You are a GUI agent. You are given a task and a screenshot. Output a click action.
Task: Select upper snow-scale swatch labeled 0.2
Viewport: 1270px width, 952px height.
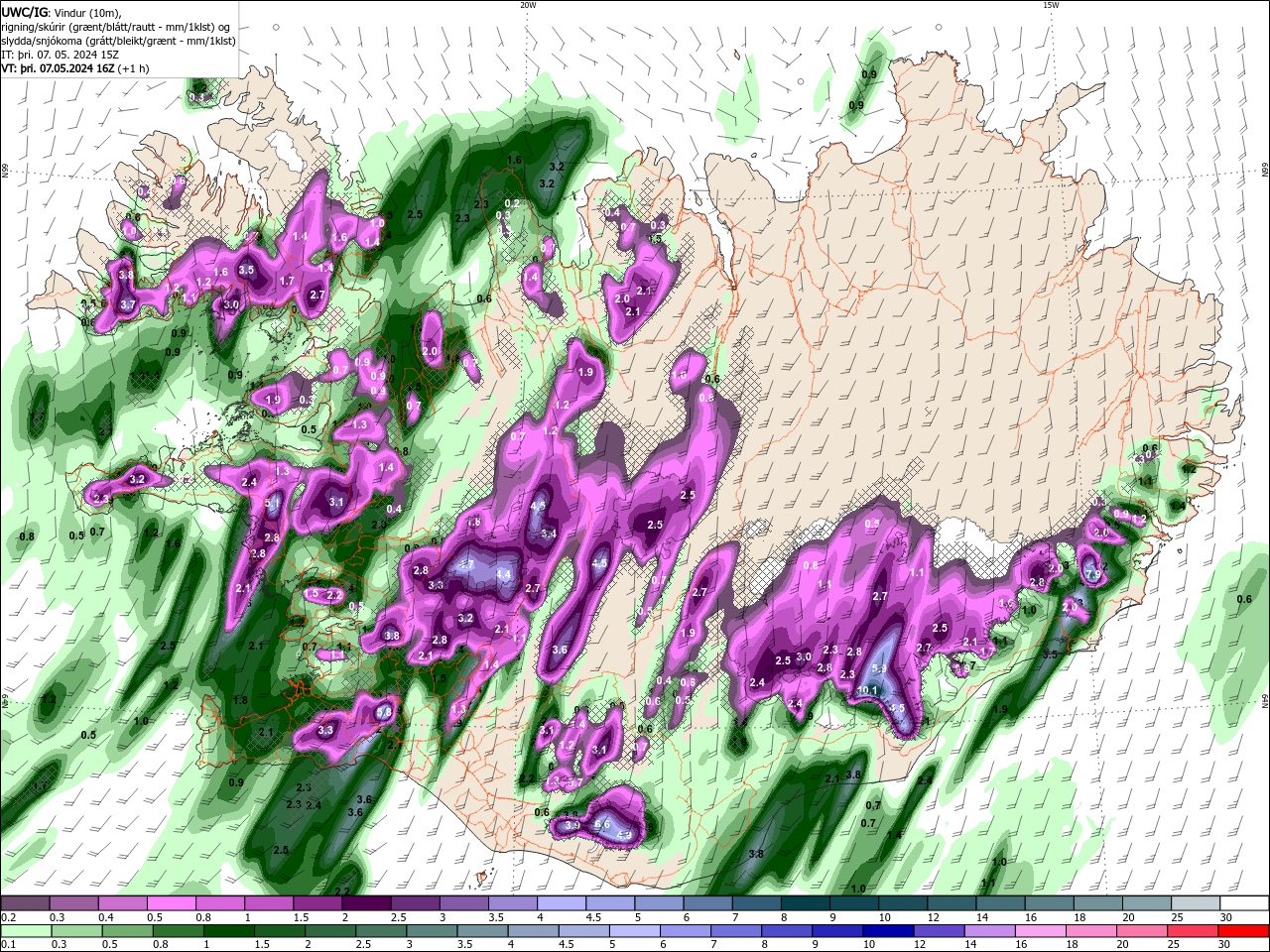click(x=25, y=903)
